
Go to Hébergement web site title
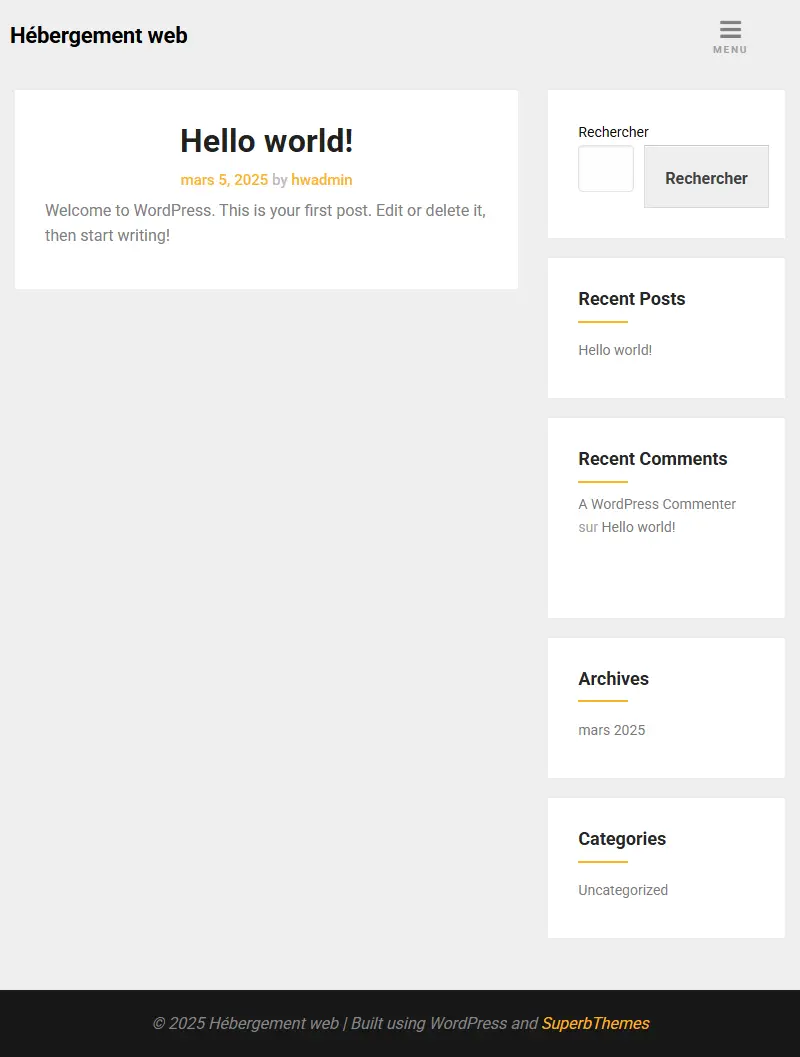pos(98,35)
